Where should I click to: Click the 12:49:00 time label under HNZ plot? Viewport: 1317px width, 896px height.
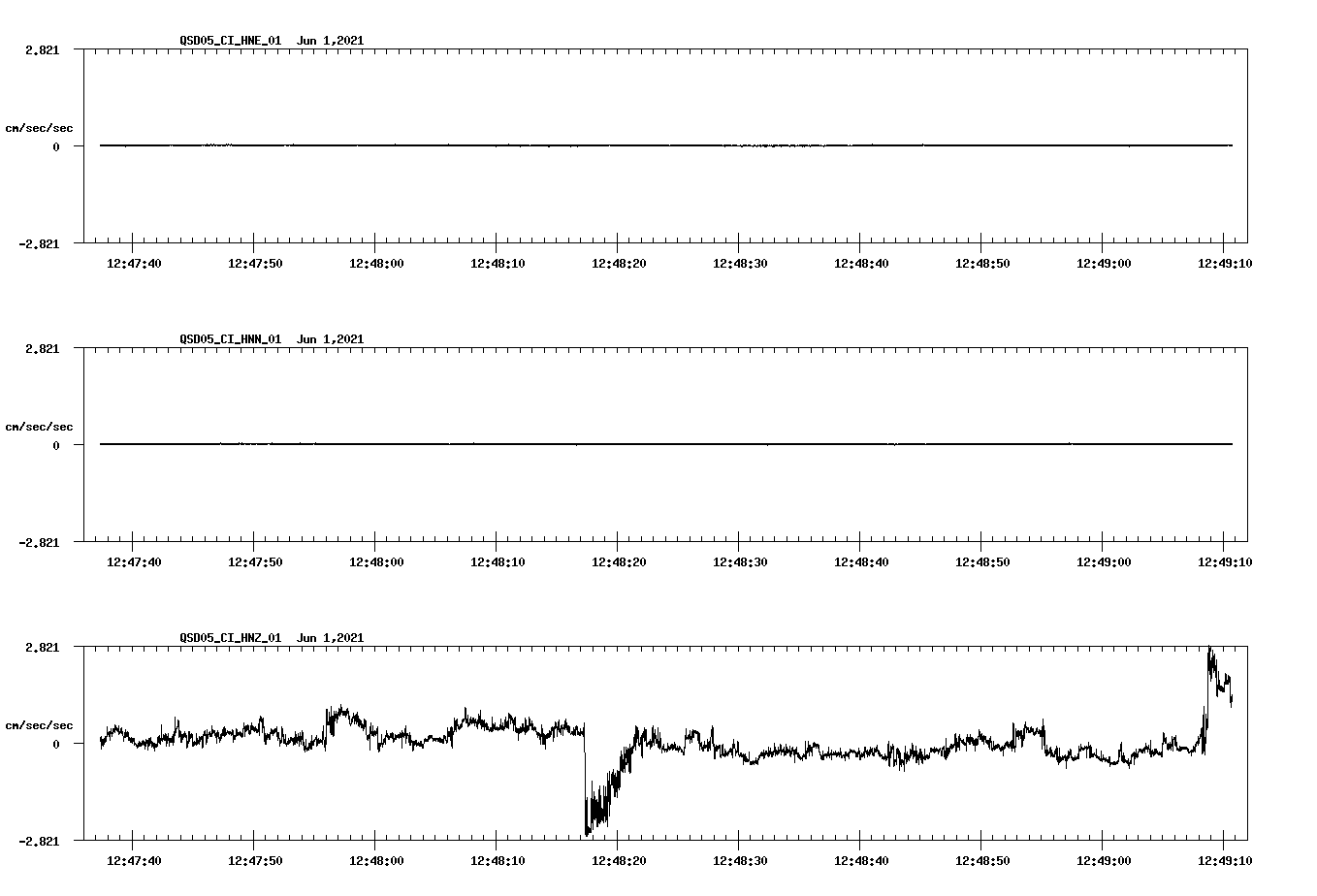1104,861
